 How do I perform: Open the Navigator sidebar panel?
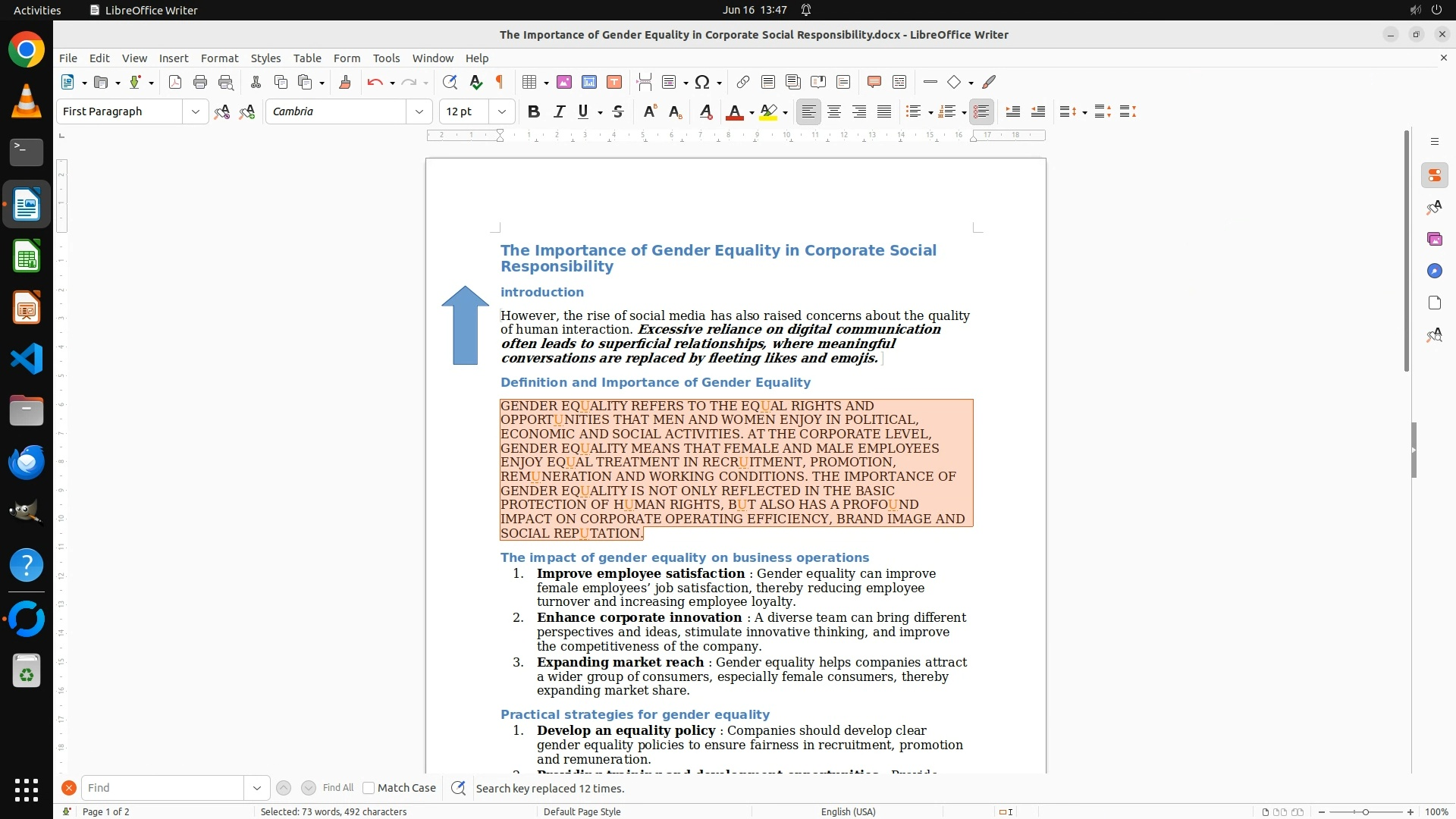tap(1434, 271)
